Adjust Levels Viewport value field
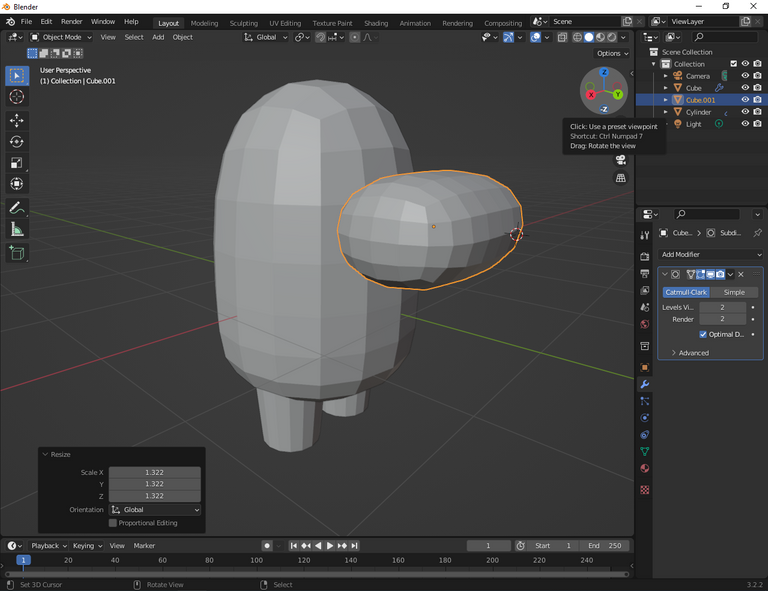 coord(722,307)
